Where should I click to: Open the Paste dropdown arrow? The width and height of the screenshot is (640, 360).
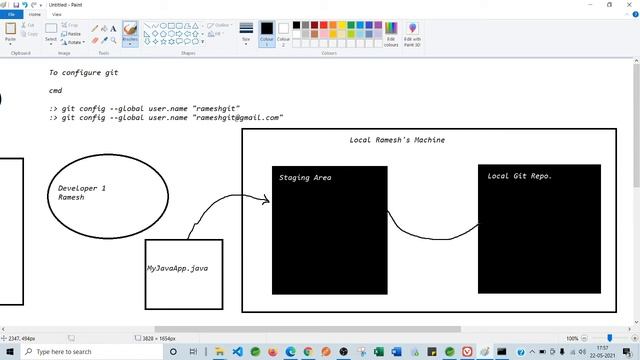11,44
